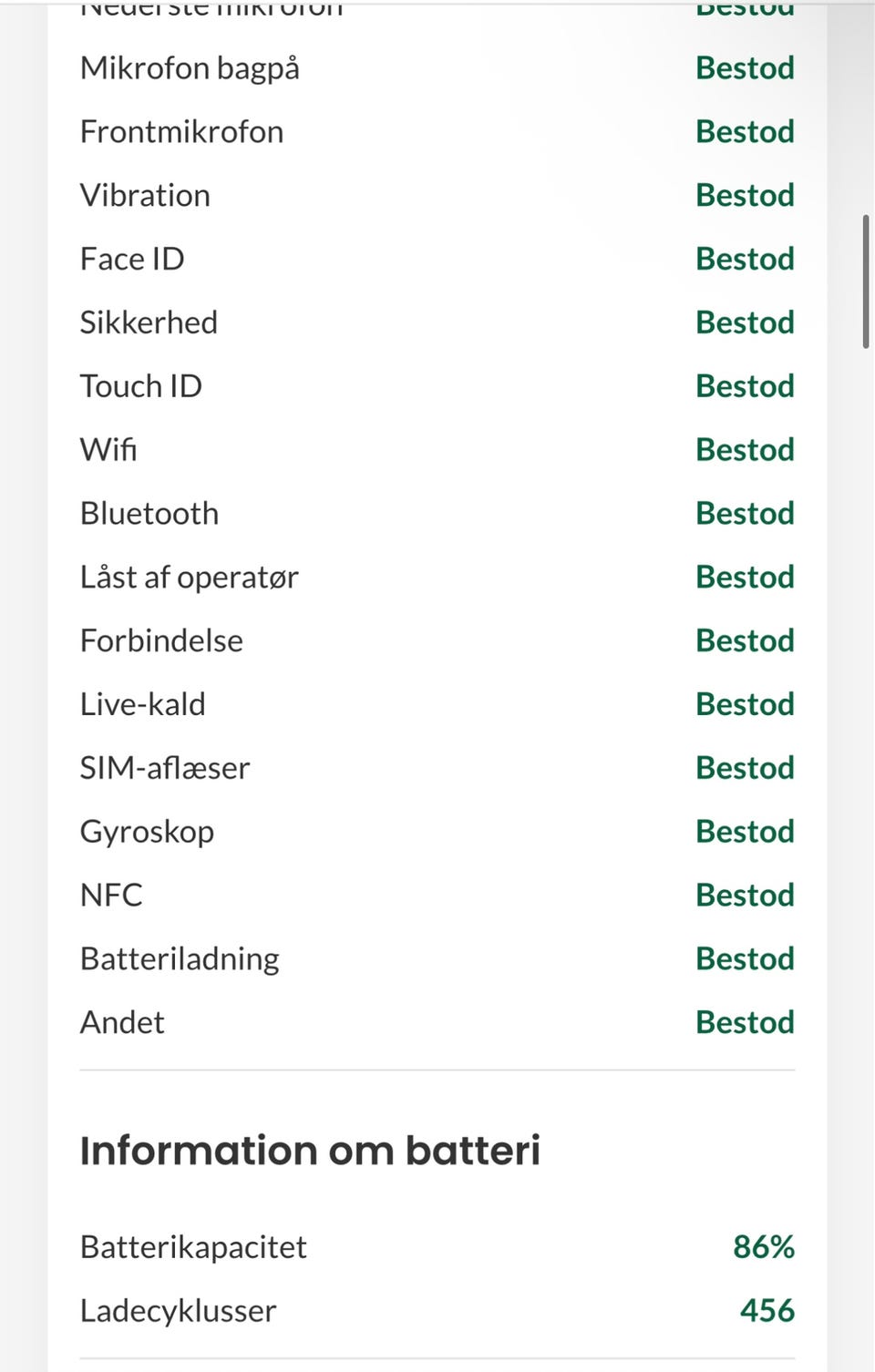875x1372 pixels.
Task: Click the Bestod result for Sikkerhed
Action: (745, 323)
